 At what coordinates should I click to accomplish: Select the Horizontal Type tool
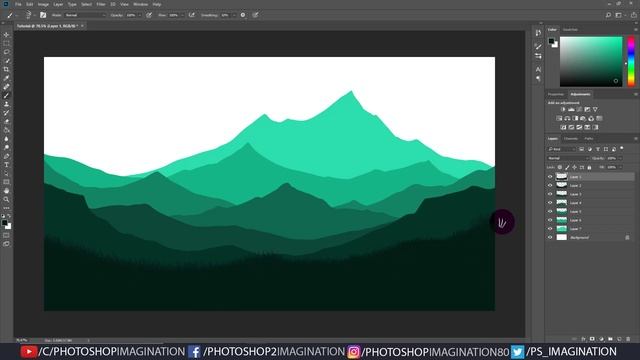(6, 165)
